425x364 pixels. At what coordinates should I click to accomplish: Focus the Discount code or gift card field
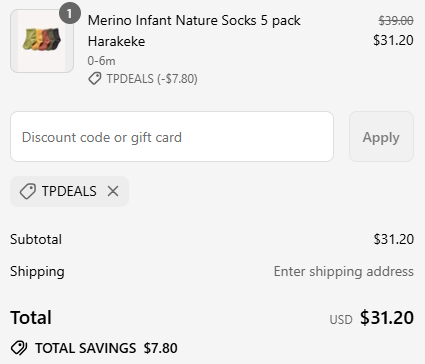(172, 137)
